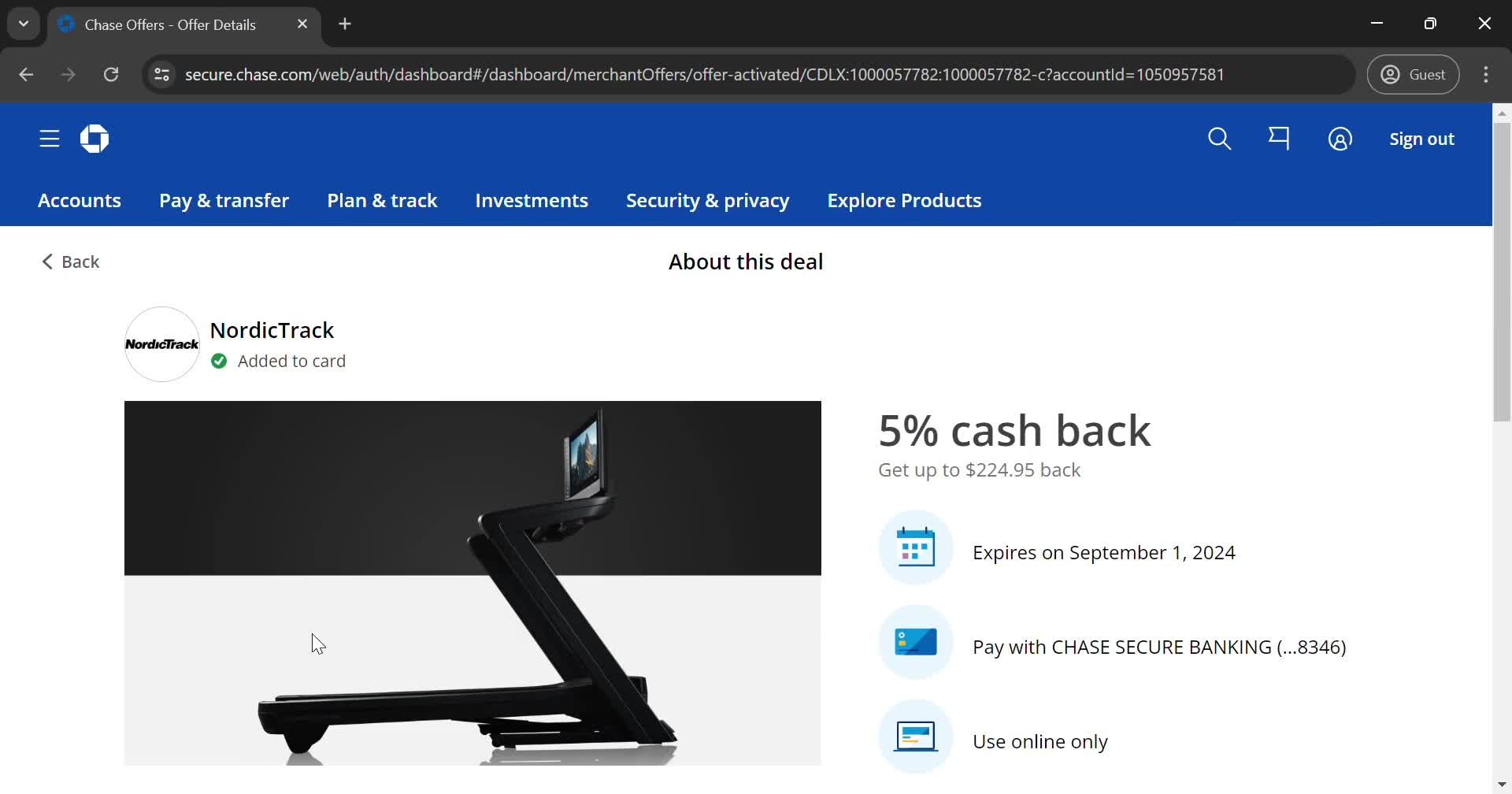Open the Chase hamburger side menu
Screen dimensions: 1512x794
(48, 138)
